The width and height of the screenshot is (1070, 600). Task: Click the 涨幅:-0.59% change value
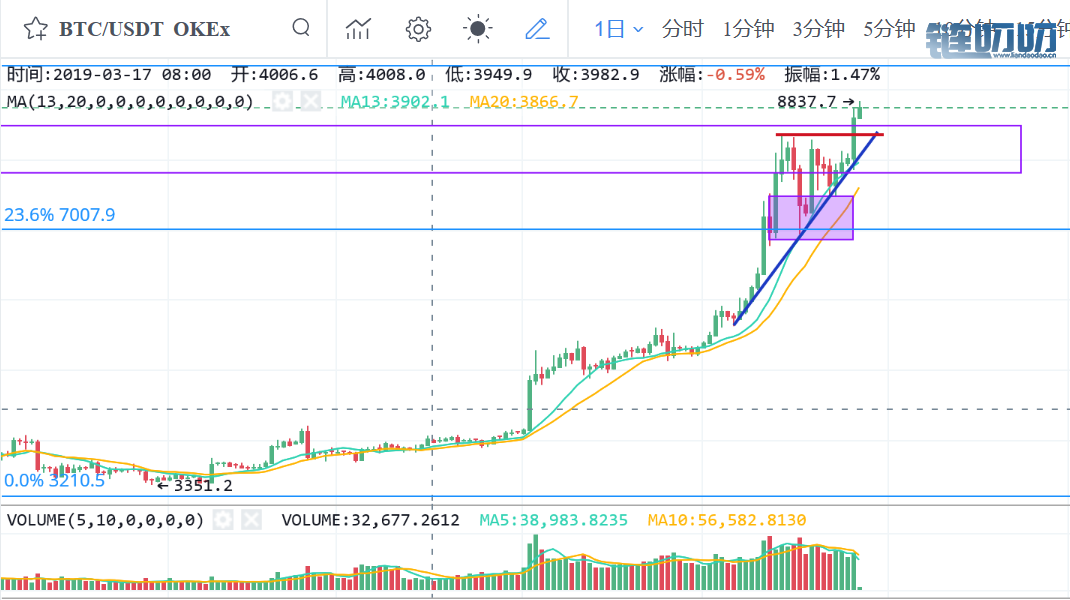point(712,74)
